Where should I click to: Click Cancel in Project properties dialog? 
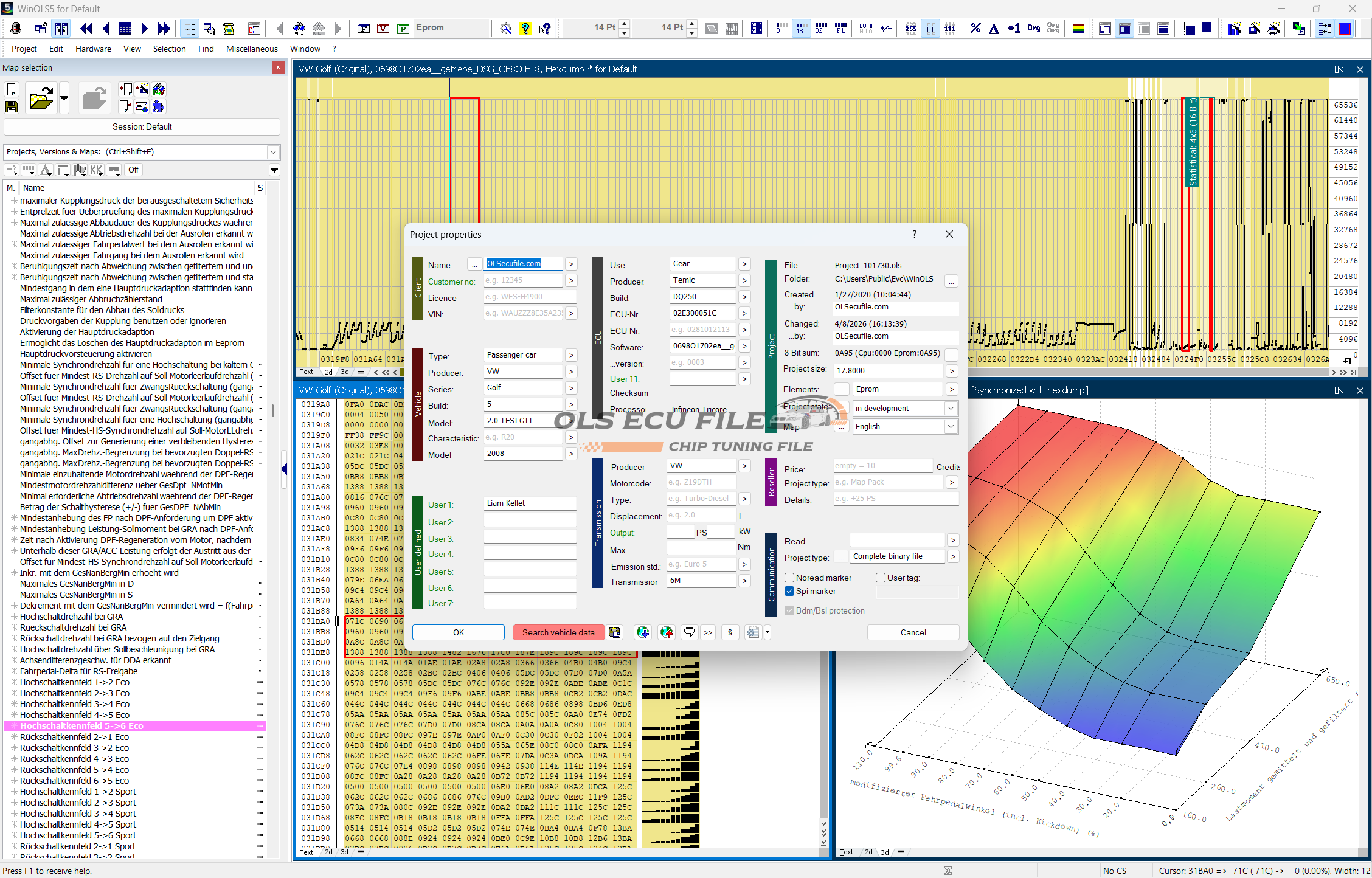pos(913,632)
